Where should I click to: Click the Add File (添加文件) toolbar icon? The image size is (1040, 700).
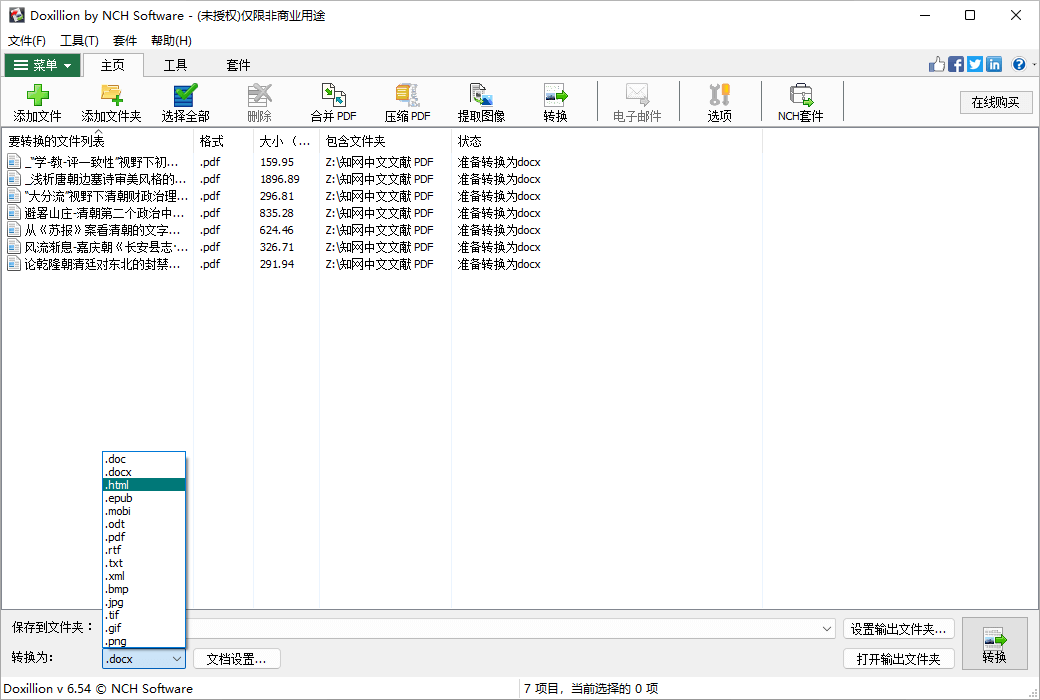[x=37, y=103]
